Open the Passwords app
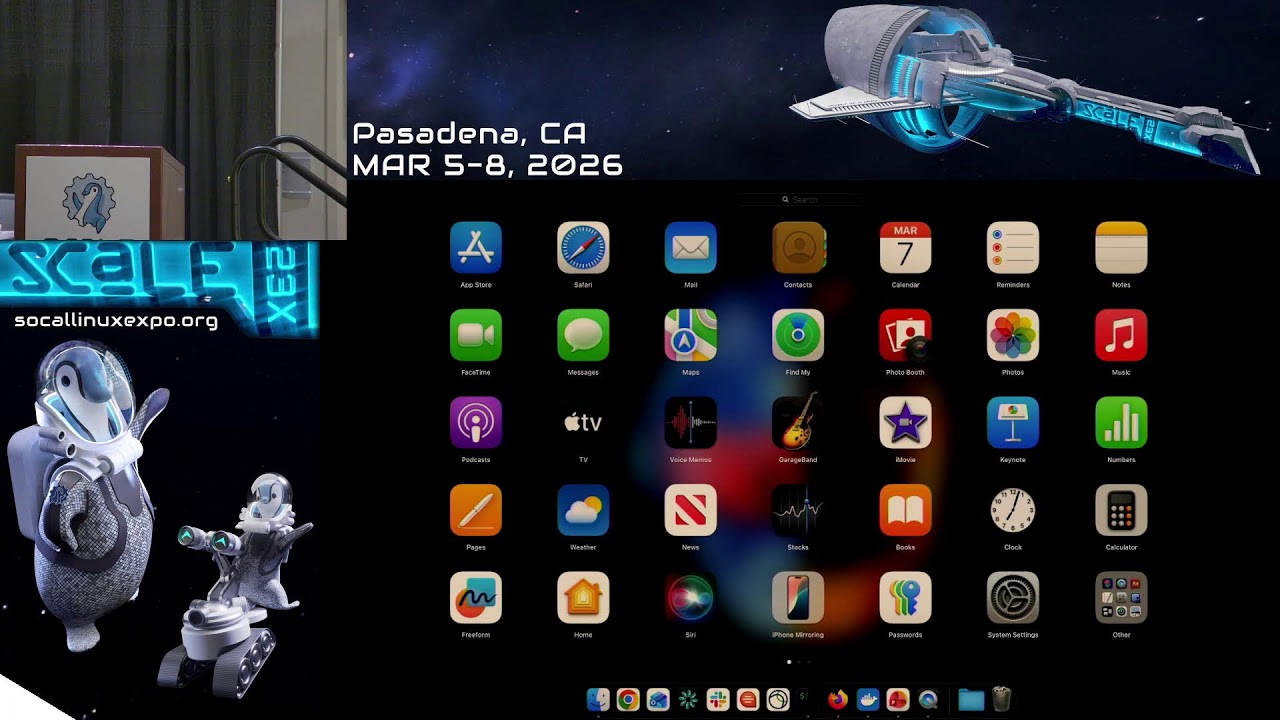The height and width of the screenshot is (720, 1280). click(x=905, y=598)
